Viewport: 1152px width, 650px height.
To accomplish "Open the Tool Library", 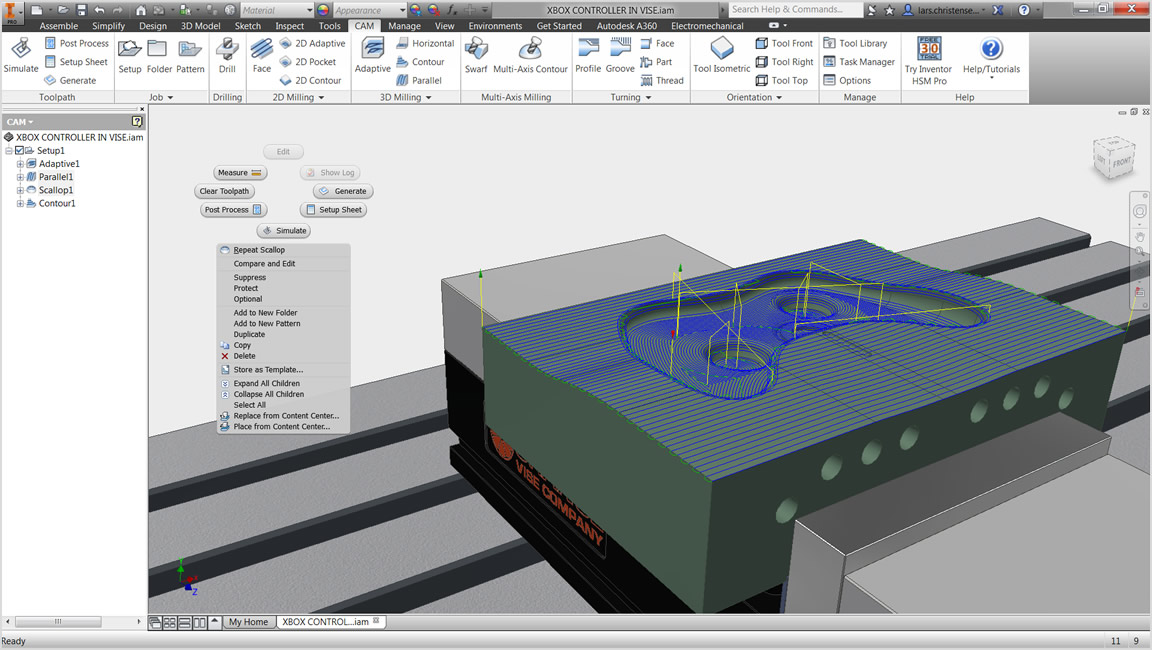I will 855,44.
